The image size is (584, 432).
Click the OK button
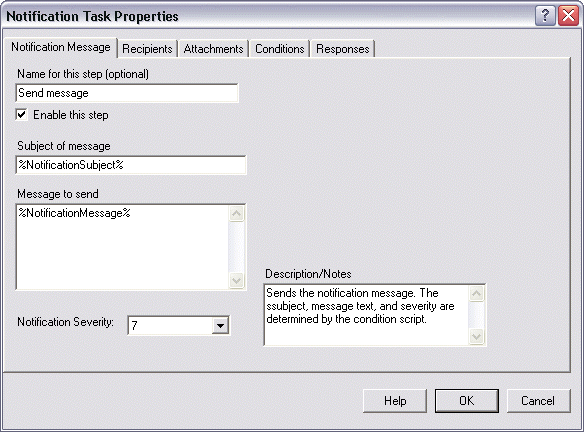[466, 401]
